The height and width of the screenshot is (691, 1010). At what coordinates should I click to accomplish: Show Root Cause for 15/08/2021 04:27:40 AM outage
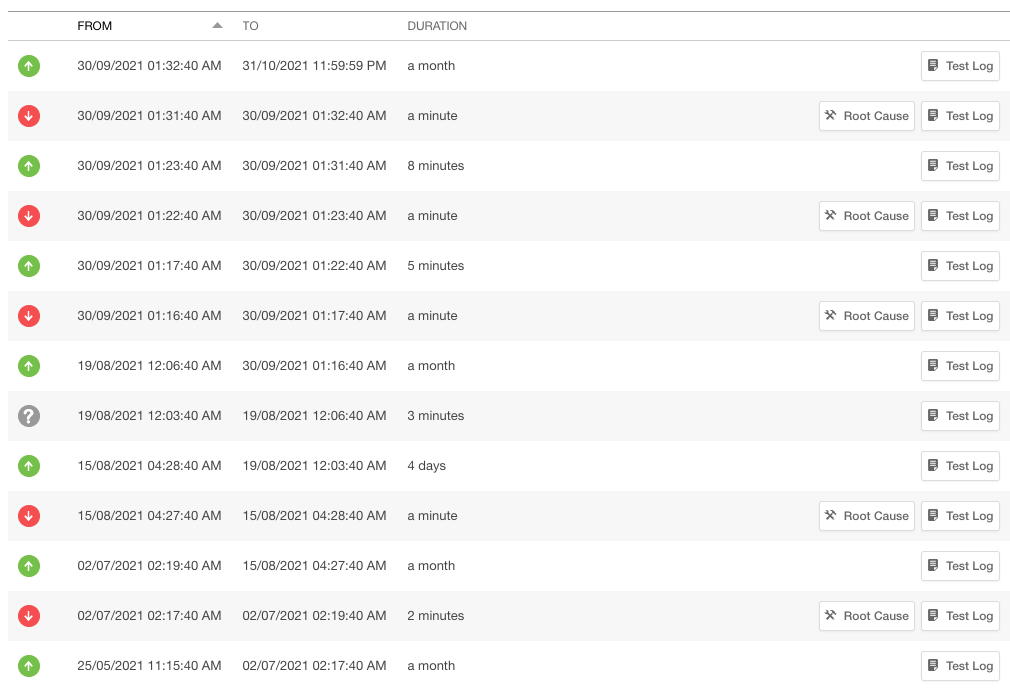[866, 516]
